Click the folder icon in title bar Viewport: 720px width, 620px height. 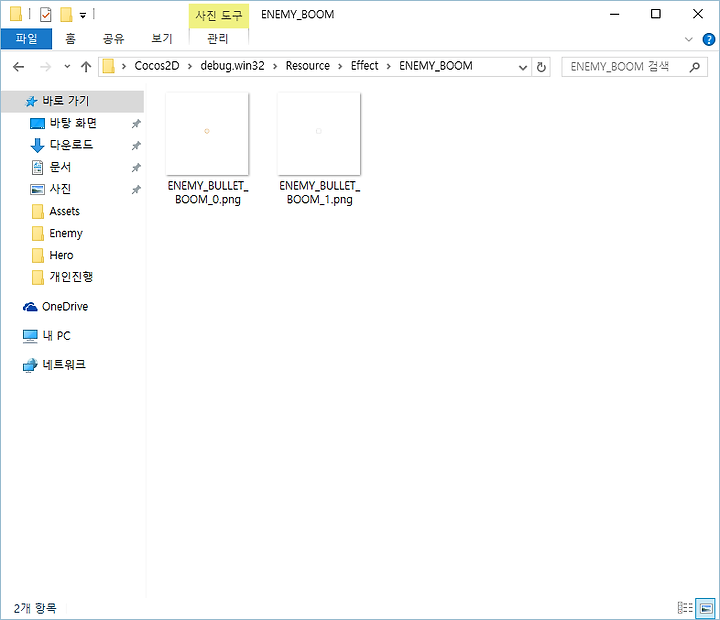click(x=16, y=14)
